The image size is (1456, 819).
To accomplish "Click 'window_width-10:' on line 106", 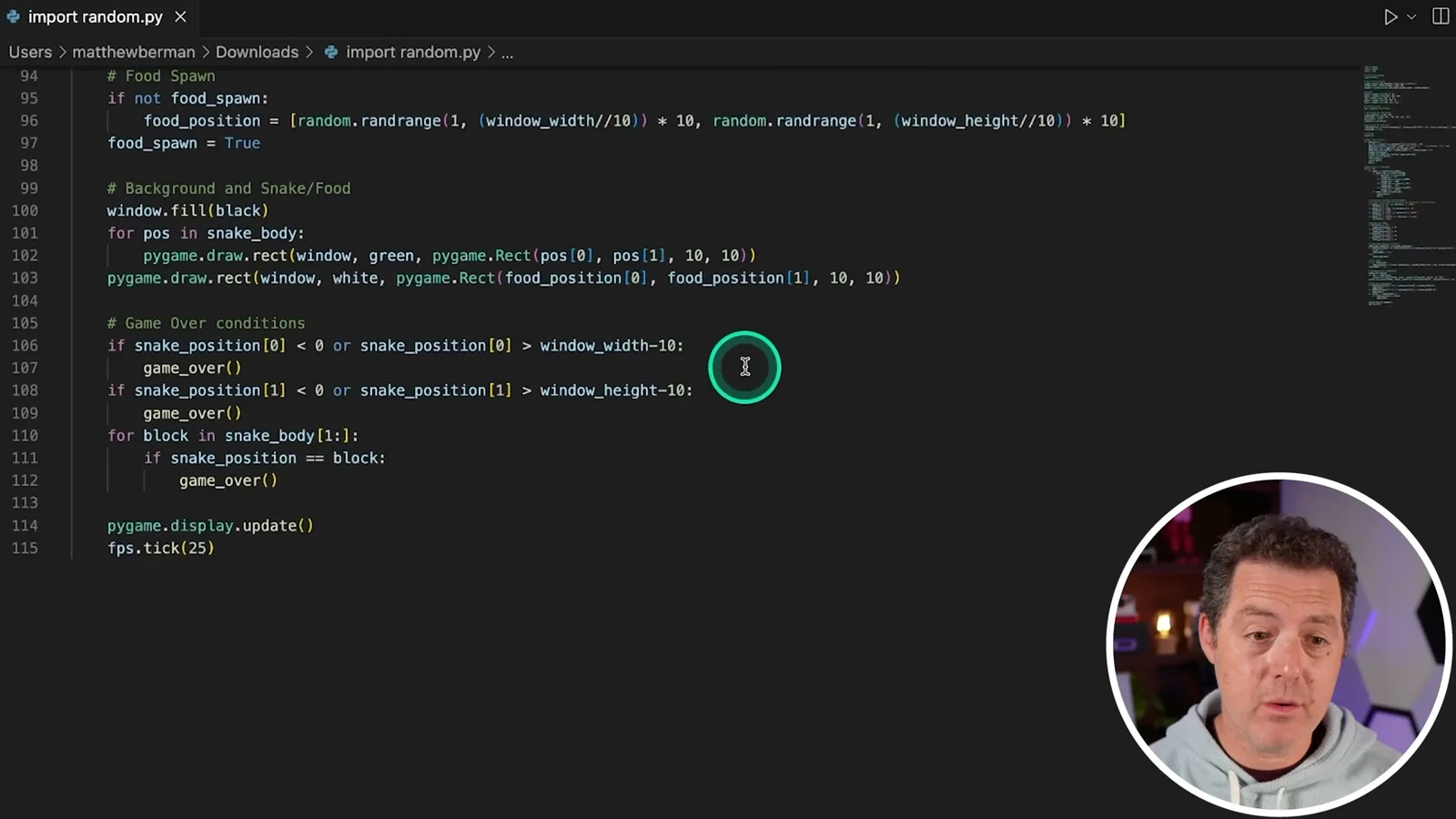I will pyautogui.click(x=612, y=346).
